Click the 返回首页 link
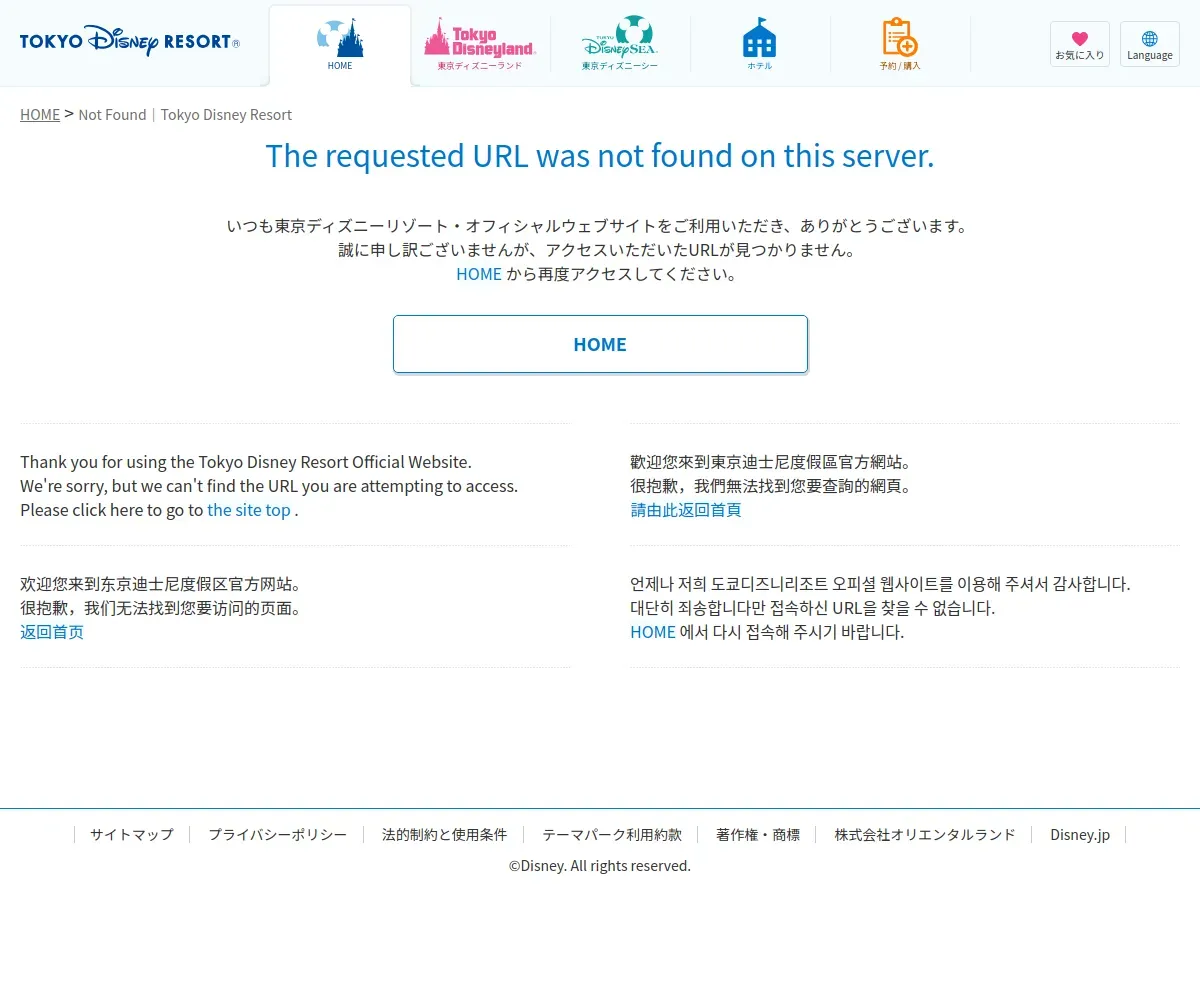This screenshot has width=1200, height=1000. [x=52, y=632]
